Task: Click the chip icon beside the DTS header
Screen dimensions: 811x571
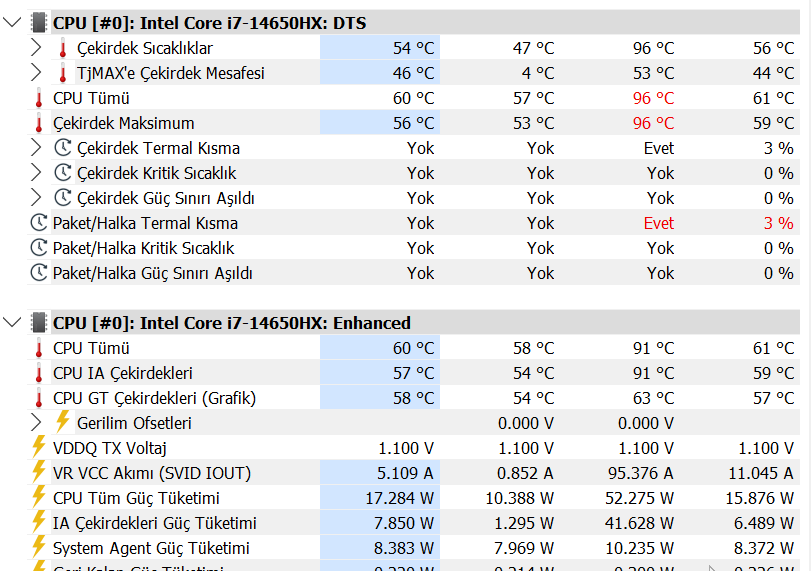Action: (x=39, y=23)
